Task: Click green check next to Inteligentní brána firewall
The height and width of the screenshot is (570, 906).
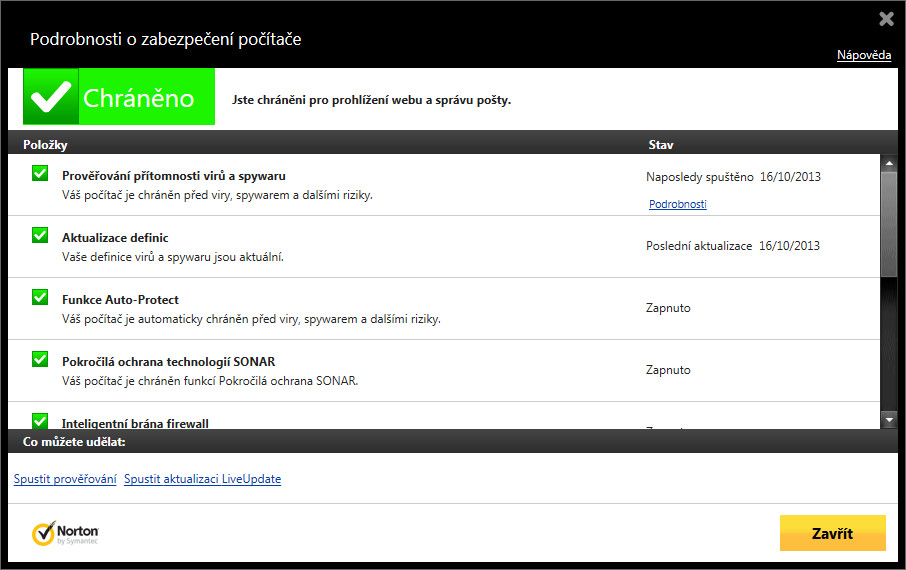Action: pyautogui.click(x=40, y=421)
